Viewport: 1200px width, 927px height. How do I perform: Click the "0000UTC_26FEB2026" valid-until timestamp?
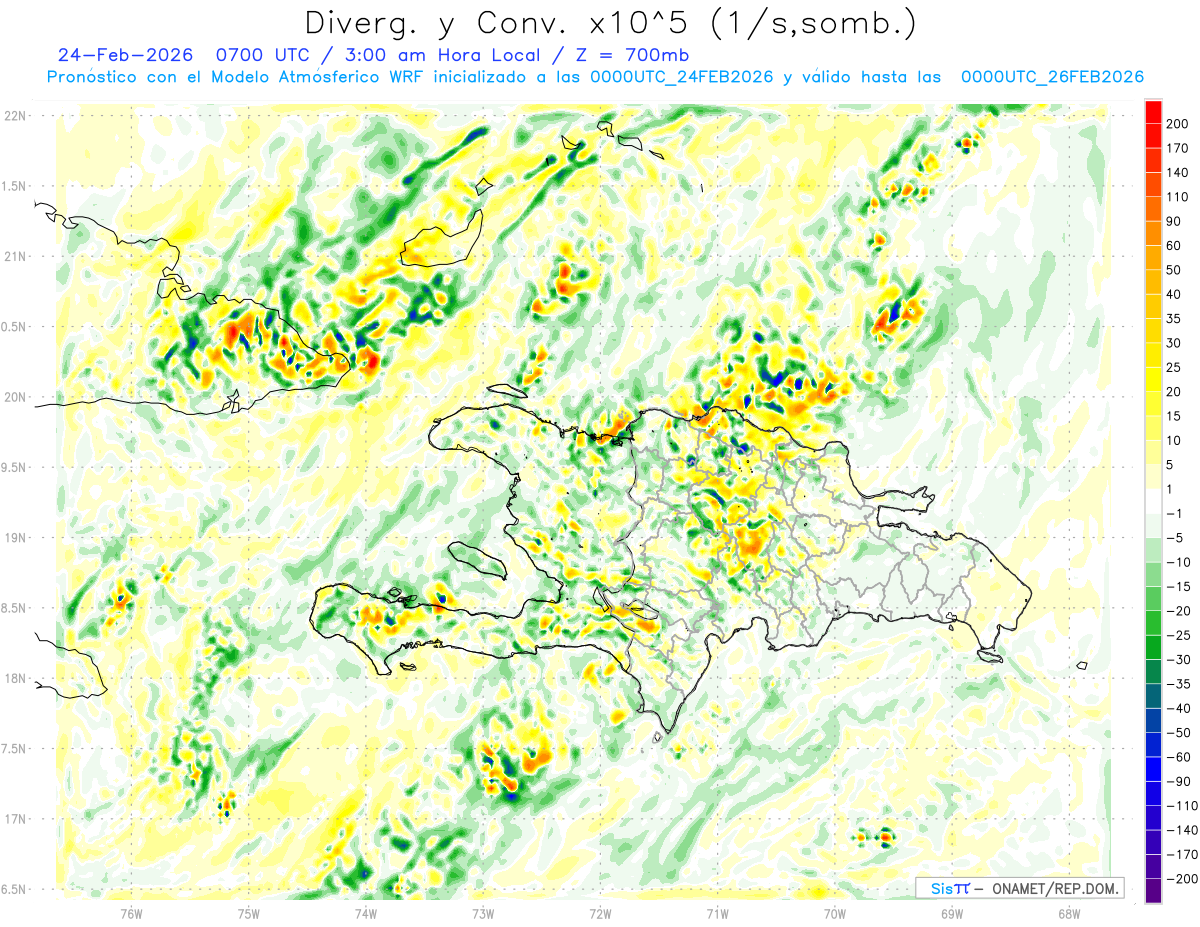(1053, 77)
